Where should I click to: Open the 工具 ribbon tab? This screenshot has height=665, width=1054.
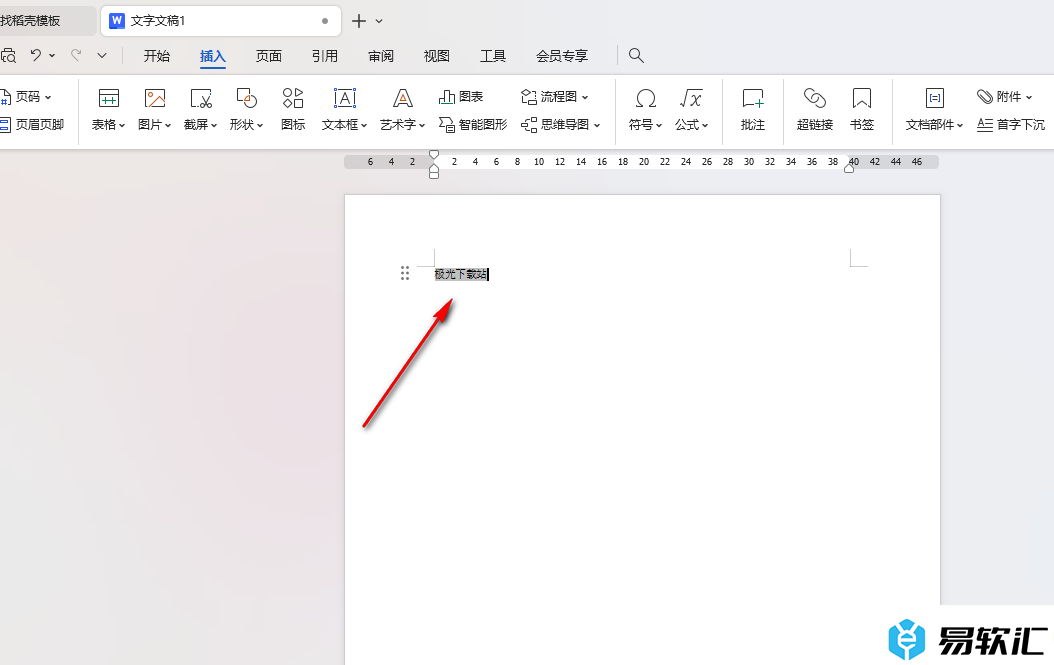coord(493,56)
